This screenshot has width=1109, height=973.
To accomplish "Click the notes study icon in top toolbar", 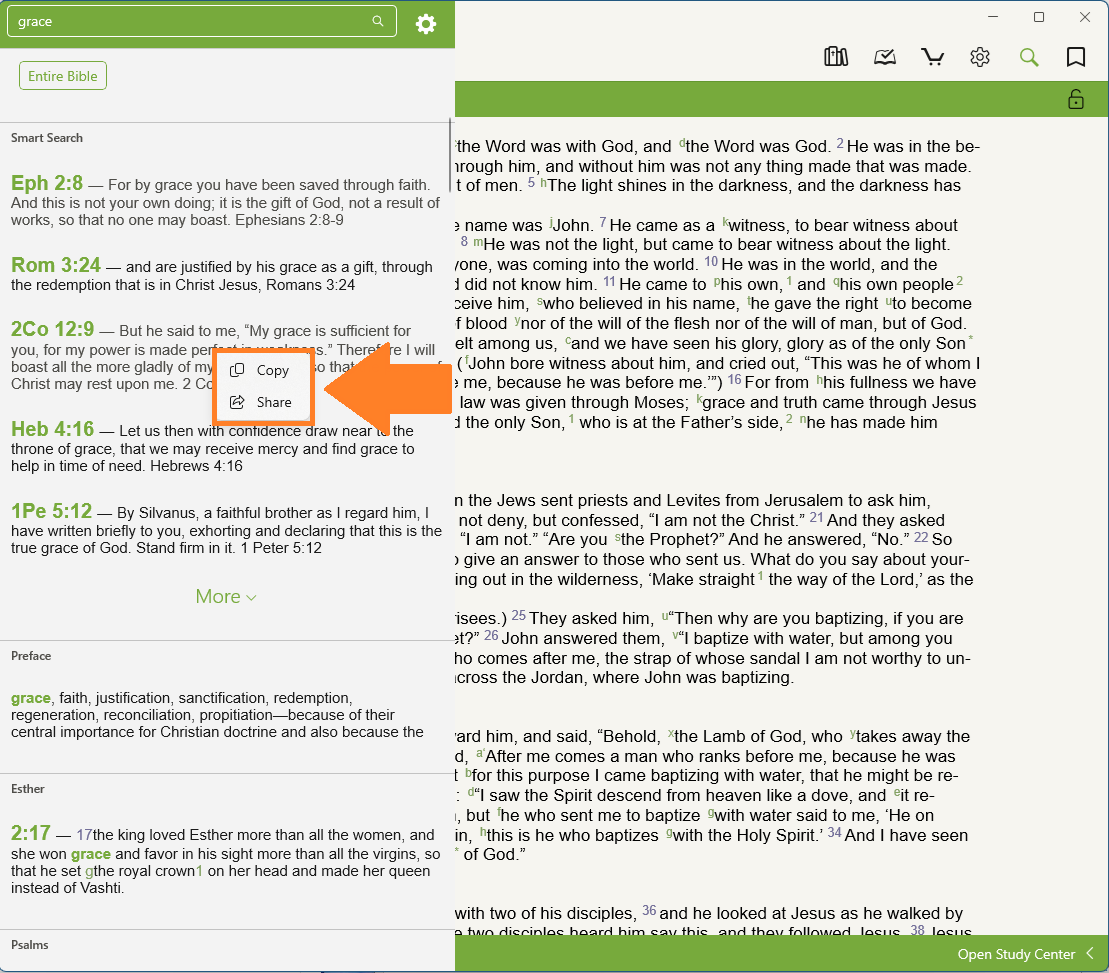I will click(884, 57).
